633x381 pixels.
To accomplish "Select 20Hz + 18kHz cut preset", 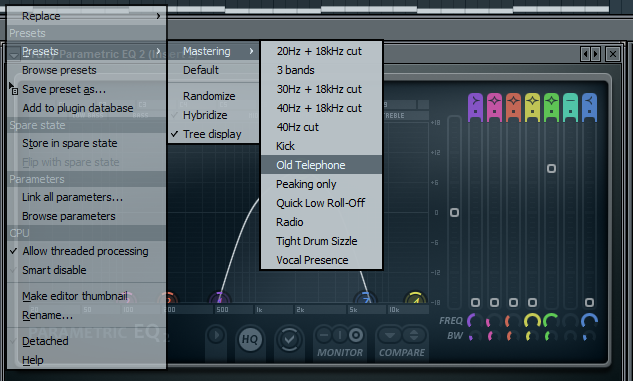I will pos(321,51).
